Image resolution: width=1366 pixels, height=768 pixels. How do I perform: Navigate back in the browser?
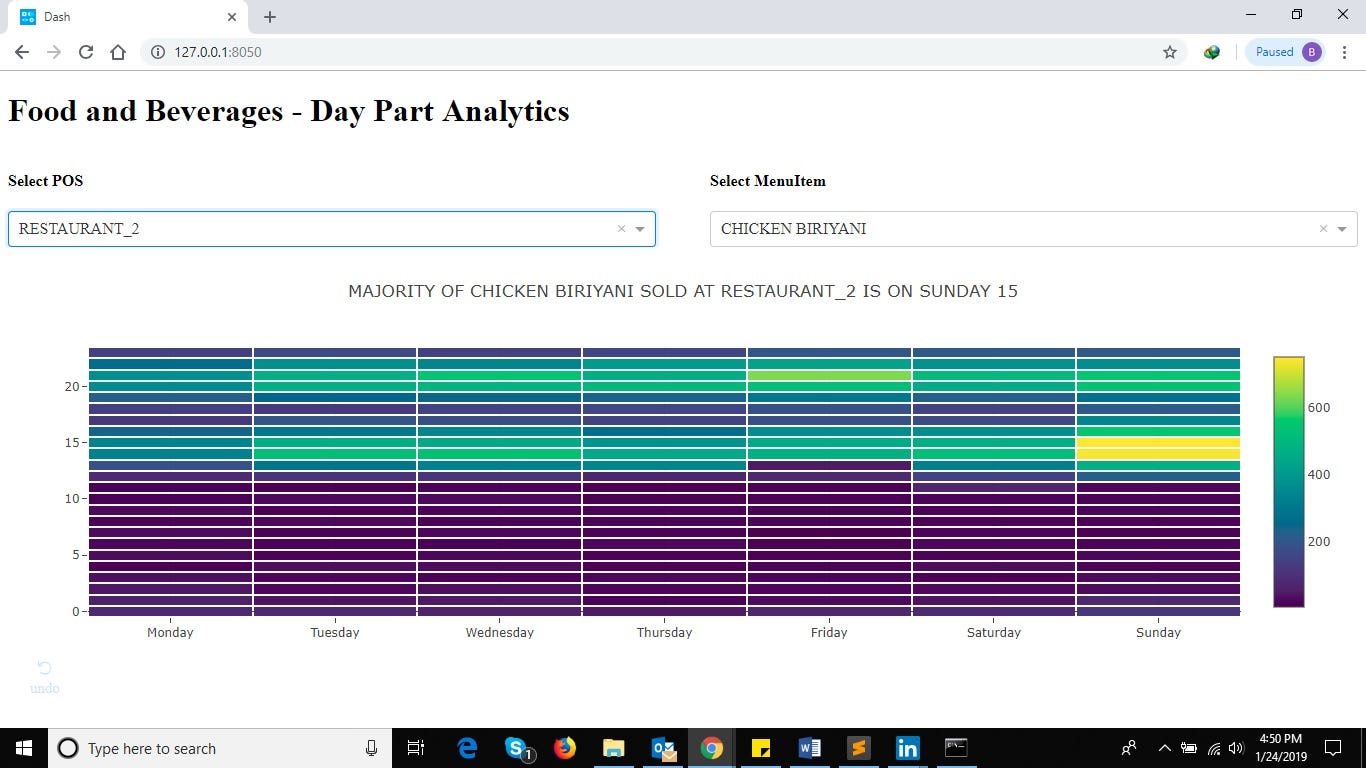tap(22, 52)
